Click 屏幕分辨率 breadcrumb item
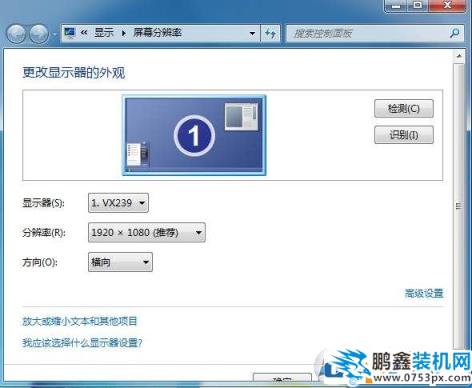 [157, 33]
